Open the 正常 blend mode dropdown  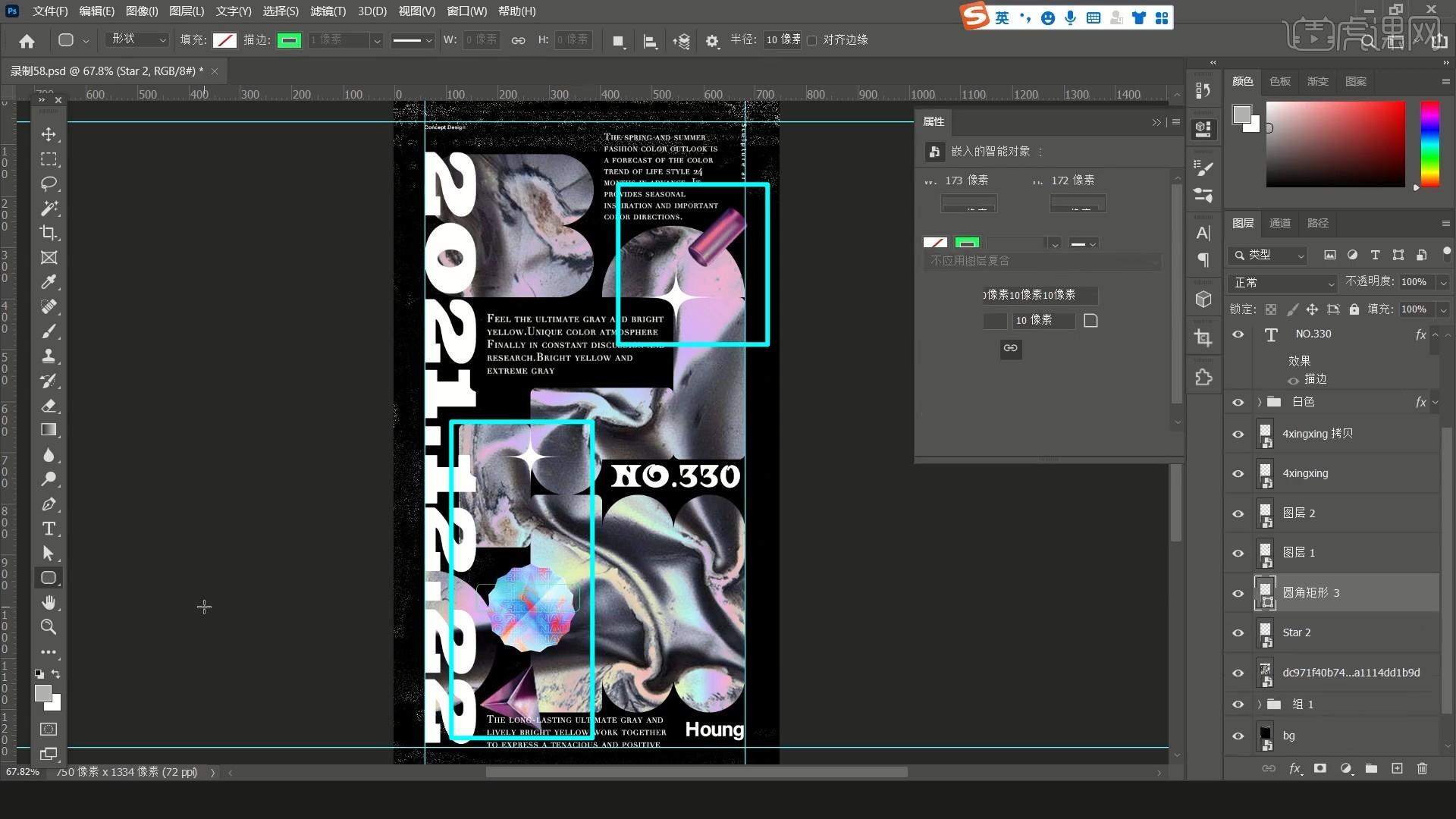pos(1282,283)
